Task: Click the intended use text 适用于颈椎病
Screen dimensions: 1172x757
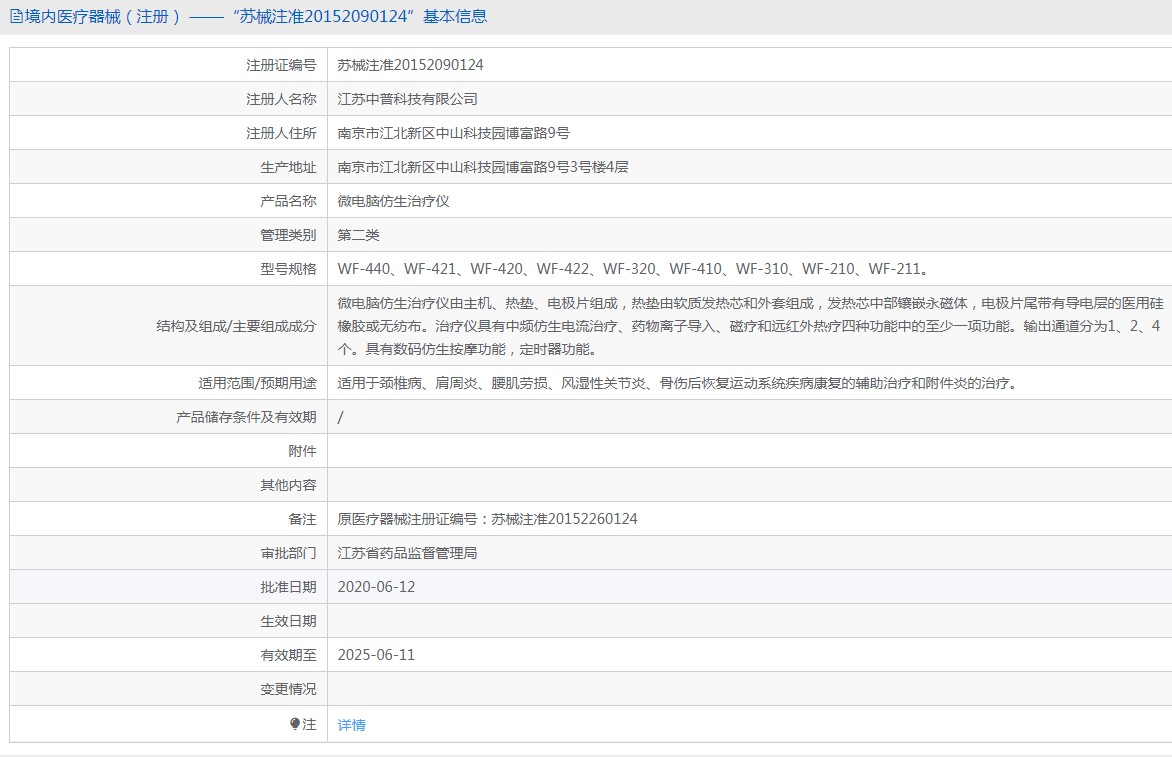Action: (x=678, y=383)
